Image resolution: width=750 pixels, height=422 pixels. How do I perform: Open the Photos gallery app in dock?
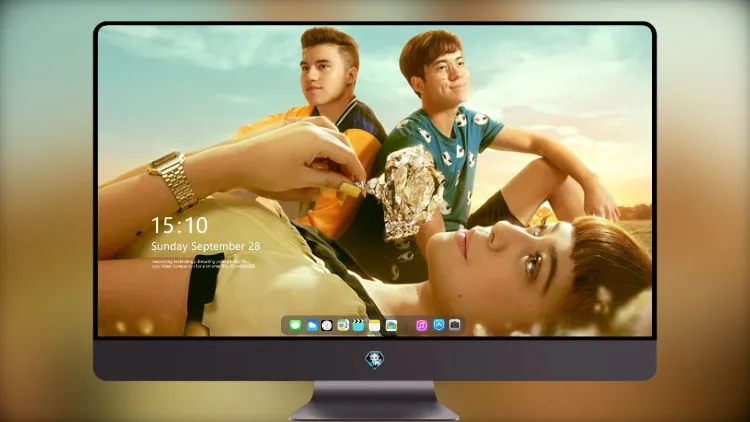(x=391, y=326)
